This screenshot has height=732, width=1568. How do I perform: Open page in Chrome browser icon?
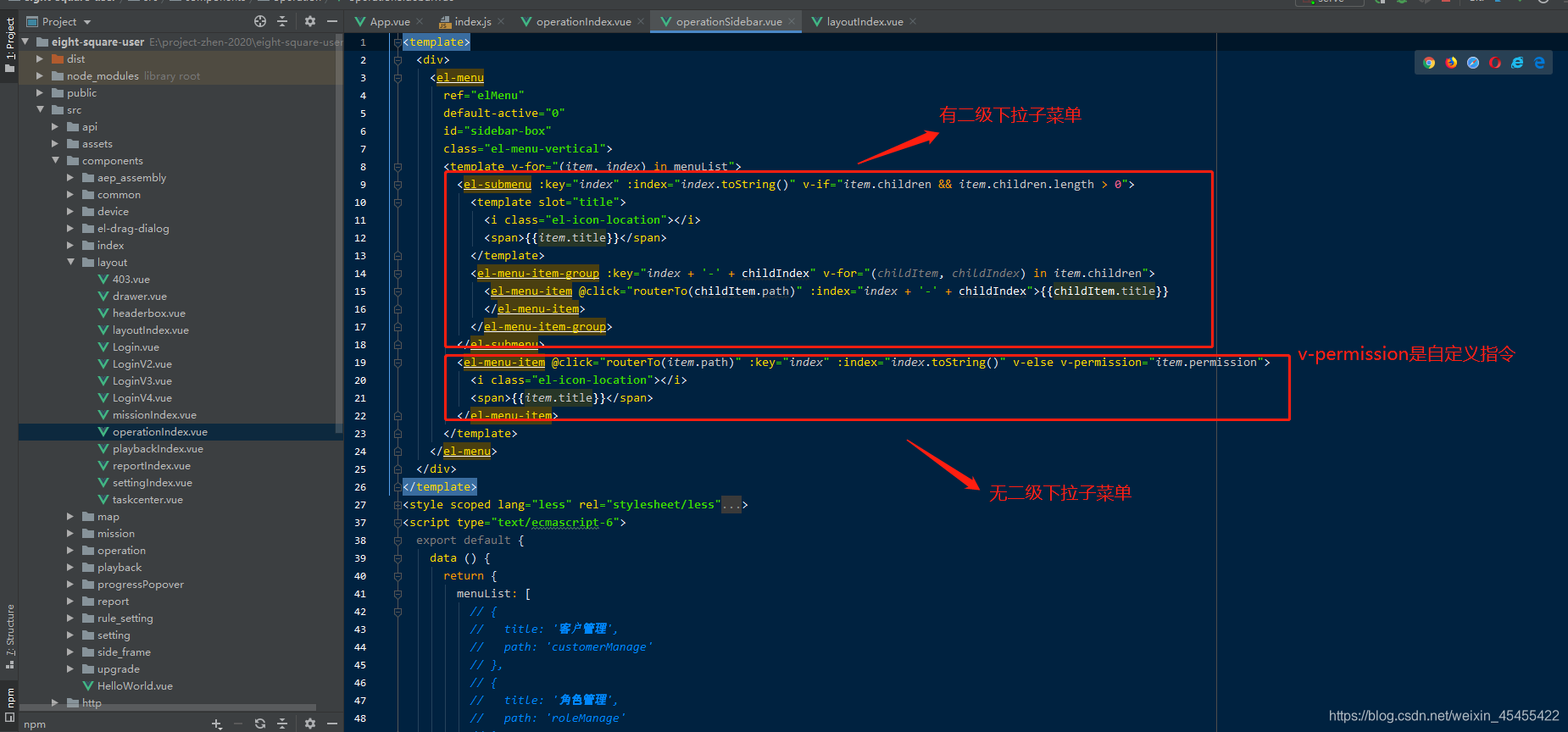coord(1429,63)
